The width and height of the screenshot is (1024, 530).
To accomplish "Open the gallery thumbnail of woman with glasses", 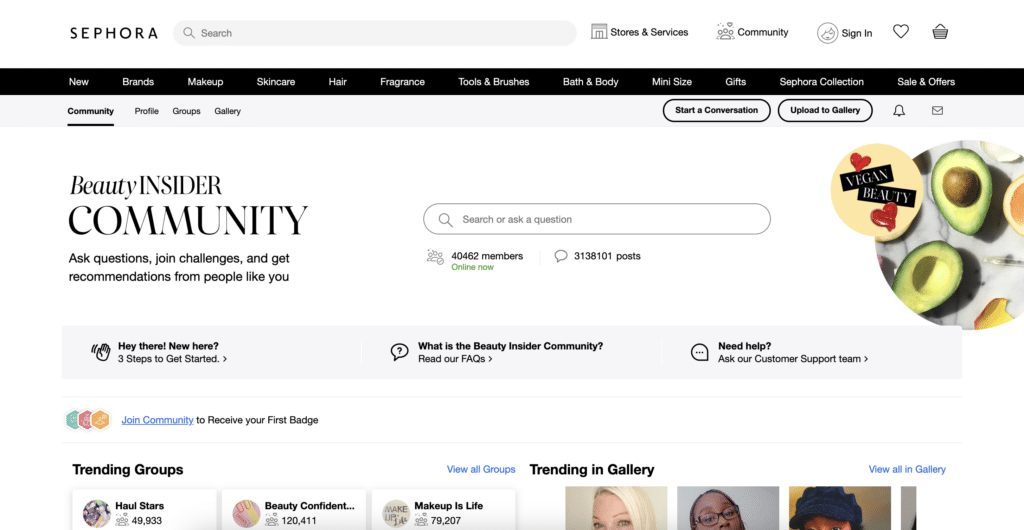I will coord(728,508).
